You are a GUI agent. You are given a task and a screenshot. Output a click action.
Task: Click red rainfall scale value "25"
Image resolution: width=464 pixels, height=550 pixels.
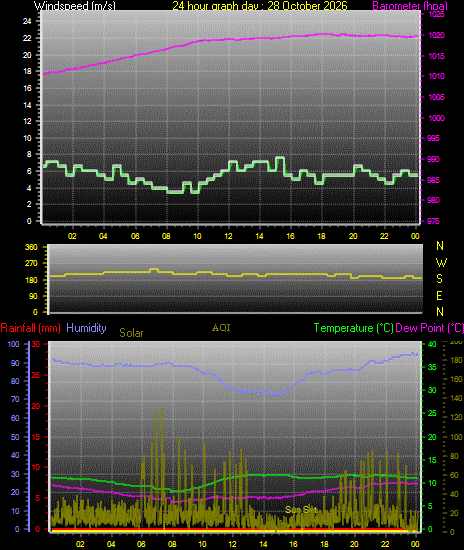point(35,375)
